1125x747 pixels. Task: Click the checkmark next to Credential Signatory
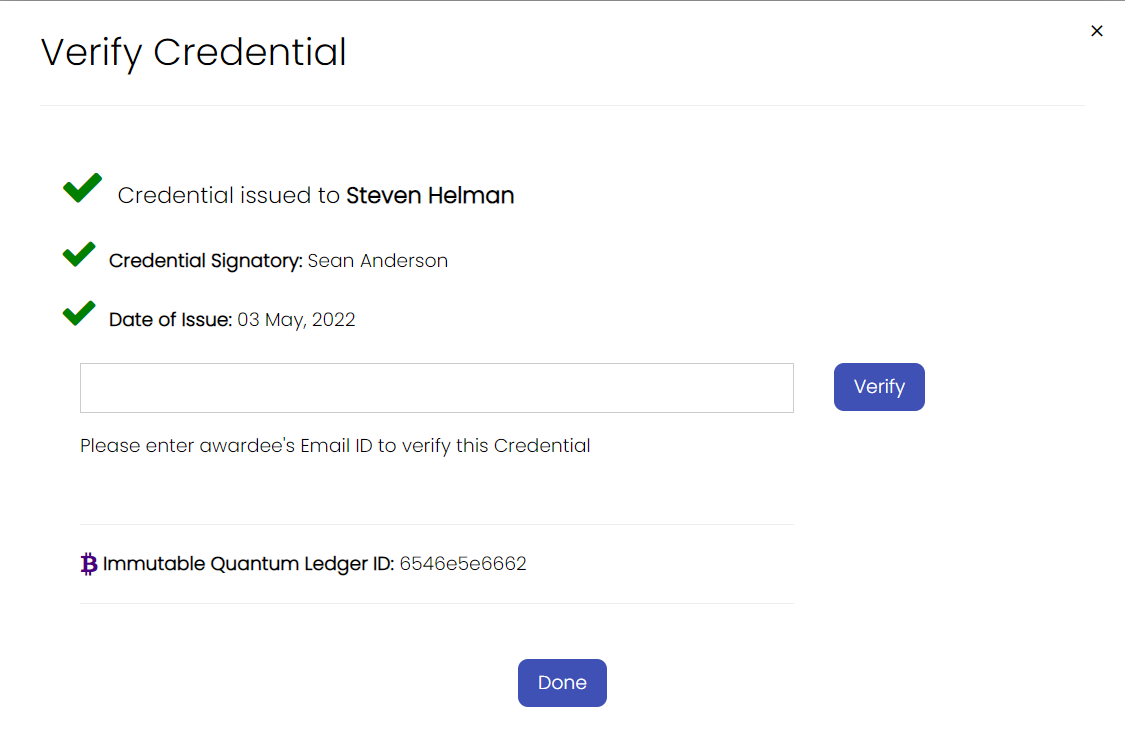pos(79,255)
